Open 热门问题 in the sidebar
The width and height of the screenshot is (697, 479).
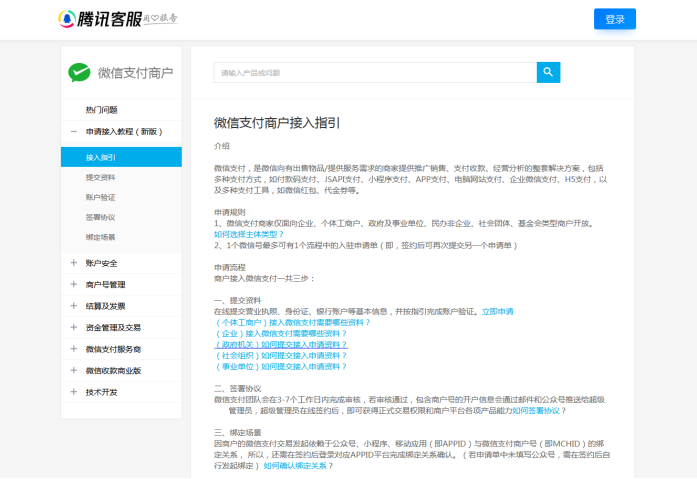(102, 110)
